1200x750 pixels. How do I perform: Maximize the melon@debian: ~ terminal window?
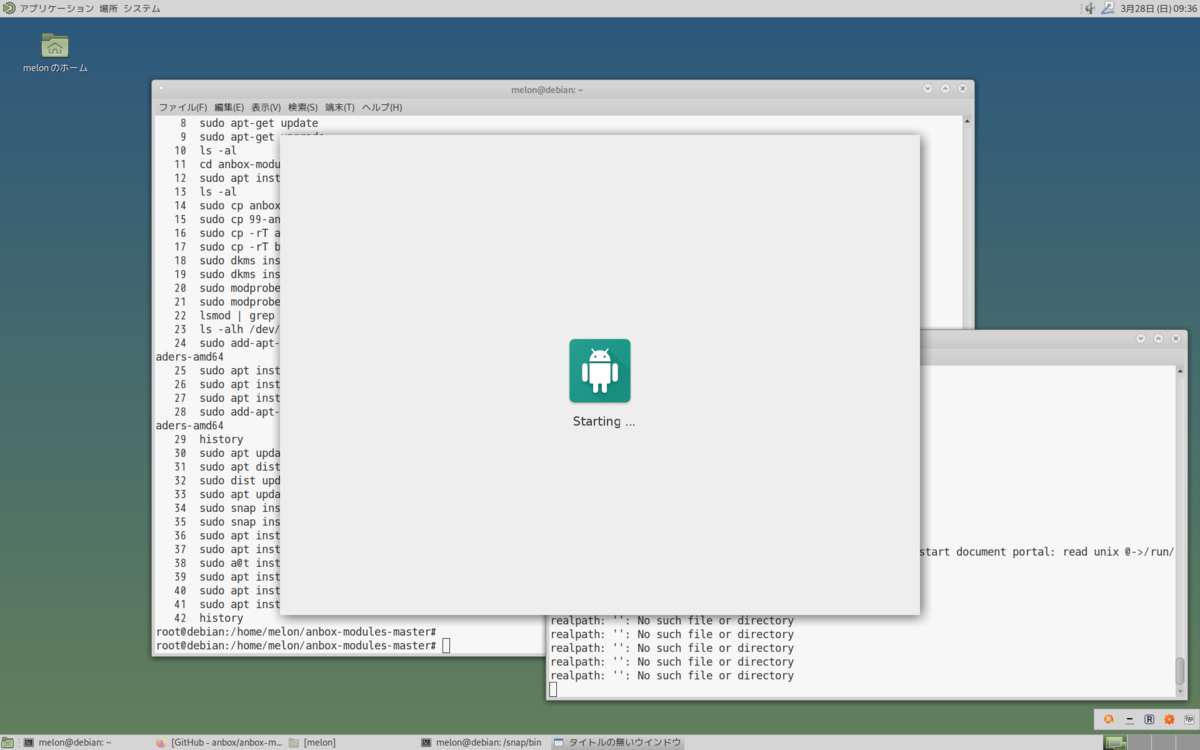(945, 89)
